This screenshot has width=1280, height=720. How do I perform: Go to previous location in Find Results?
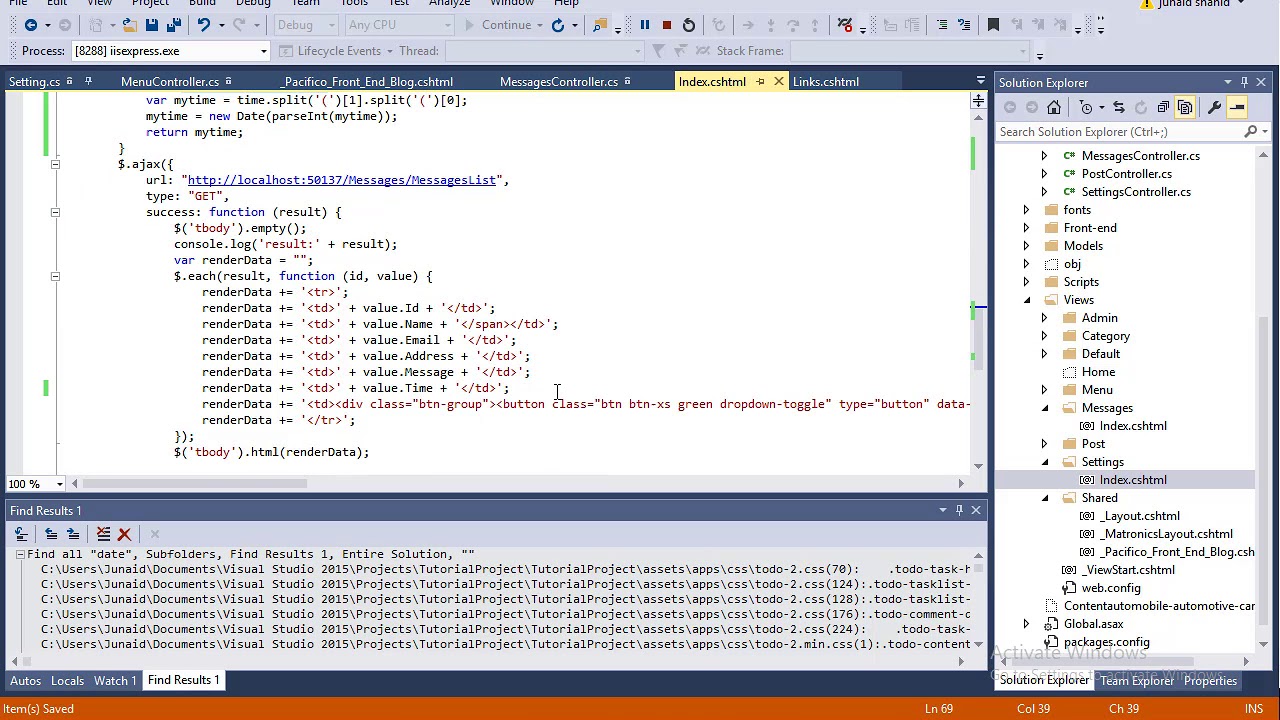(x=51, y=534)
